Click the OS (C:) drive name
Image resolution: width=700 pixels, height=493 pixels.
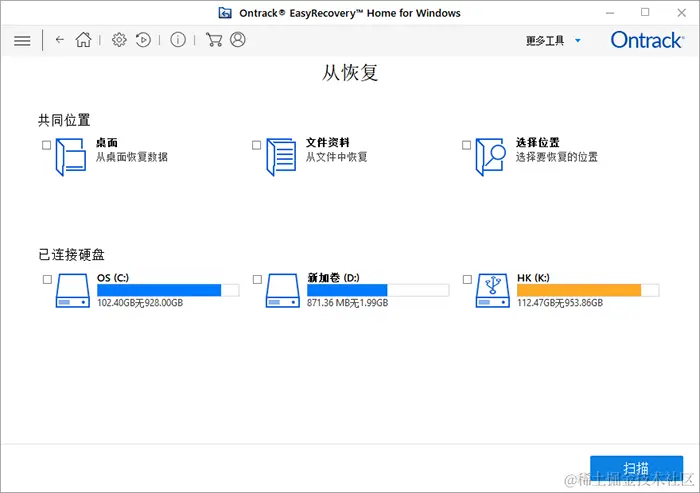(x=113, y=278)
